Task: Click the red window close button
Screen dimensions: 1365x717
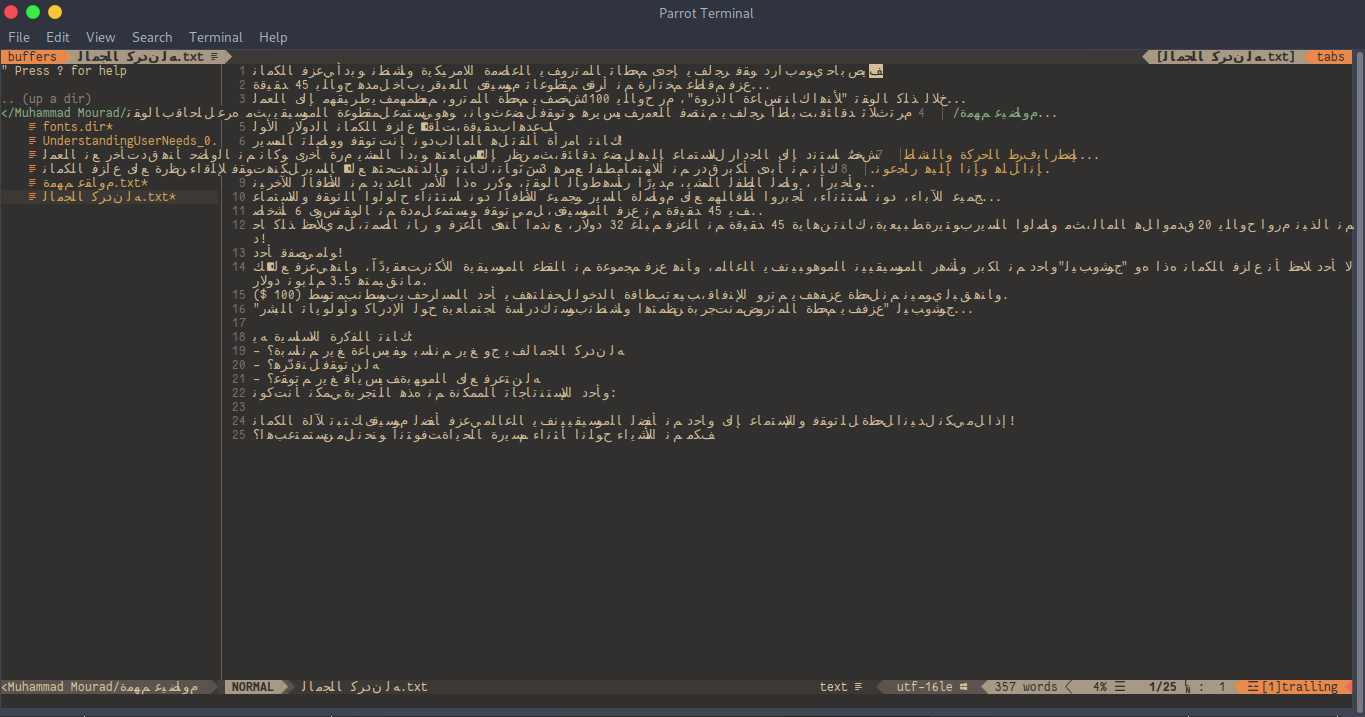Action: (x=11, y=12)
